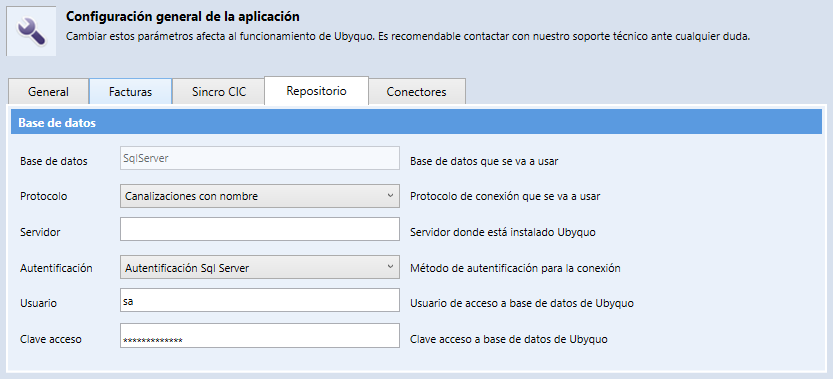
Task: Click 'Clave acceso a base de datos' description
Action: [x=509, y=339]
